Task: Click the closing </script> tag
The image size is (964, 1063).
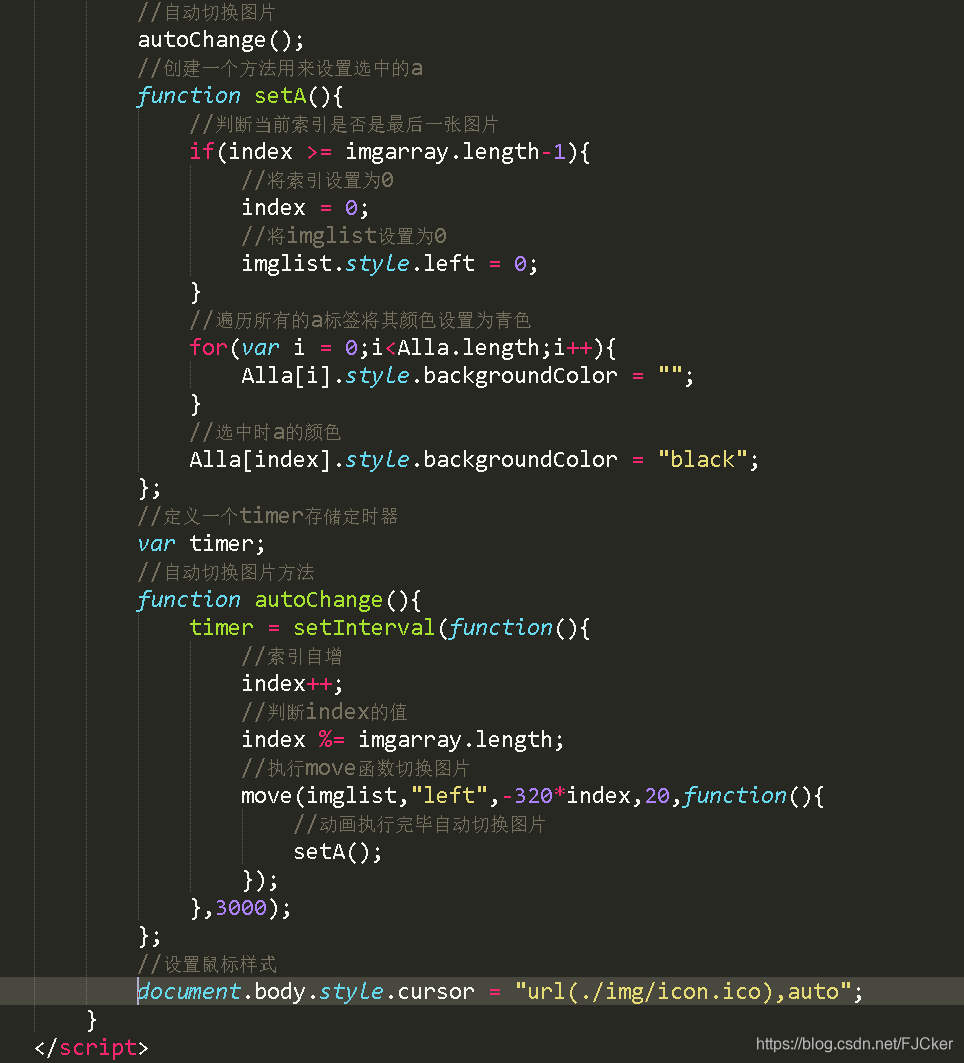Action: click(92, 1048)
